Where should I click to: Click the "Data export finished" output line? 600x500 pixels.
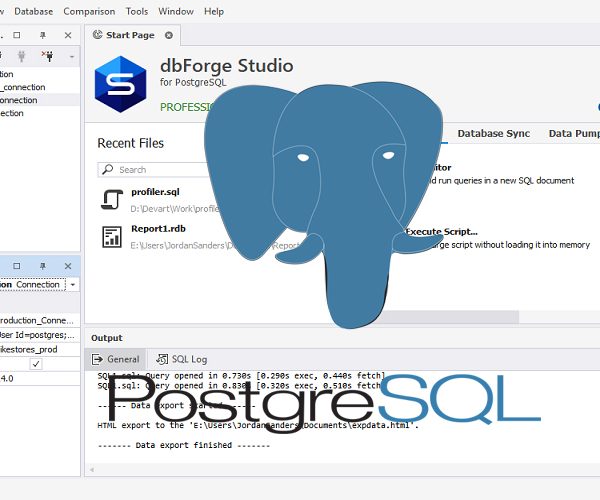(x=184, y=445)
